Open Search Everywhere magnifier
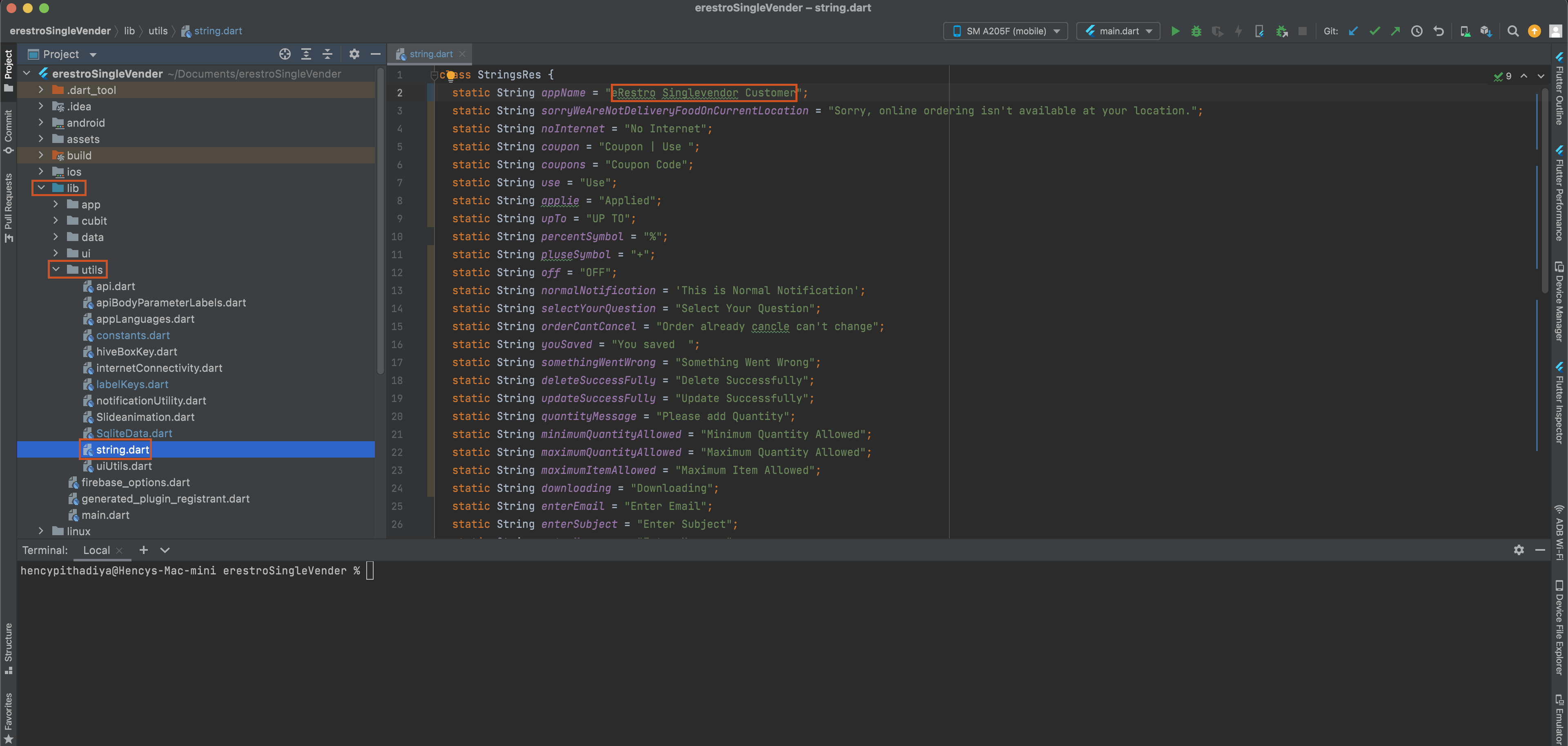The height and width of the screenshot is (746, 1568). pos(1513,31)
